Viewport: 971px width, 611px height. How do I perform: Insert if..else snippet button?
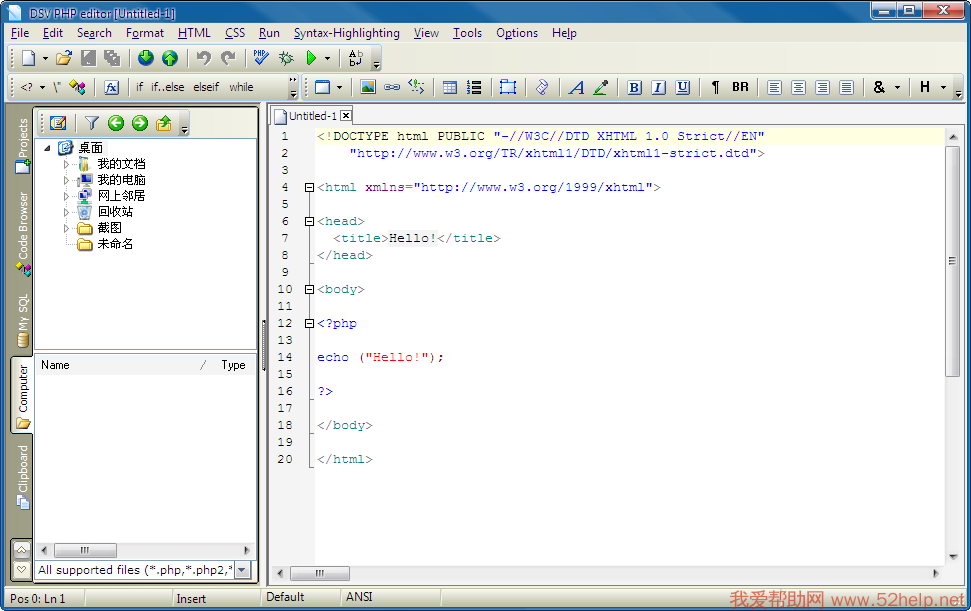167,87
